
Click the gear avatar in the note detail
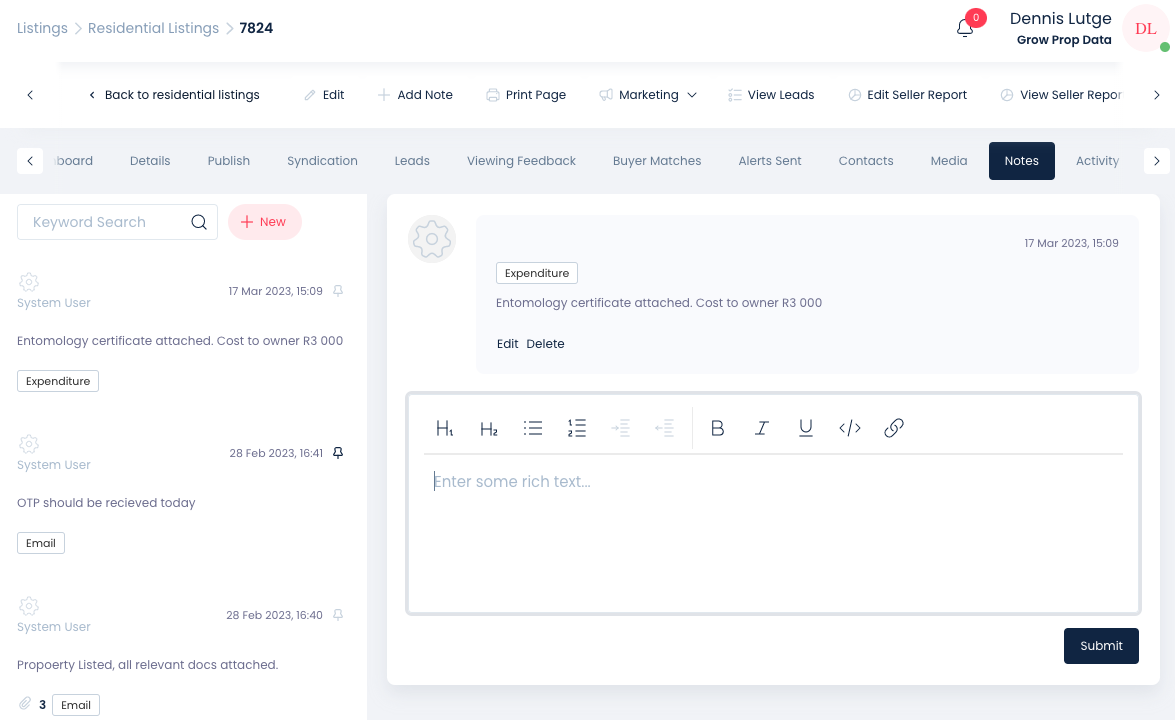point(432,239)
